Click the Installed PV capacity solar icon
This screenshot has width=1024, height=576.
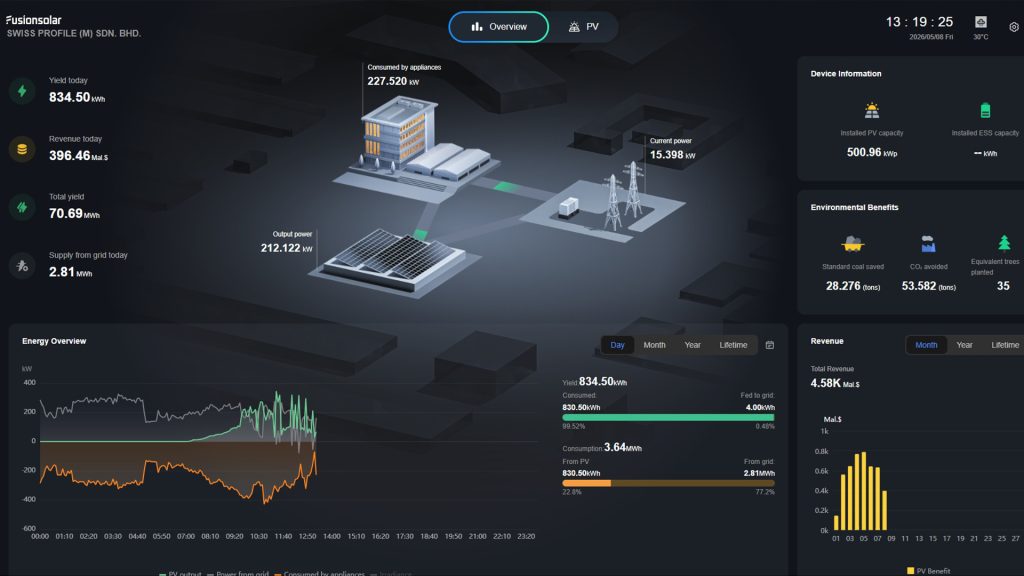871,110
